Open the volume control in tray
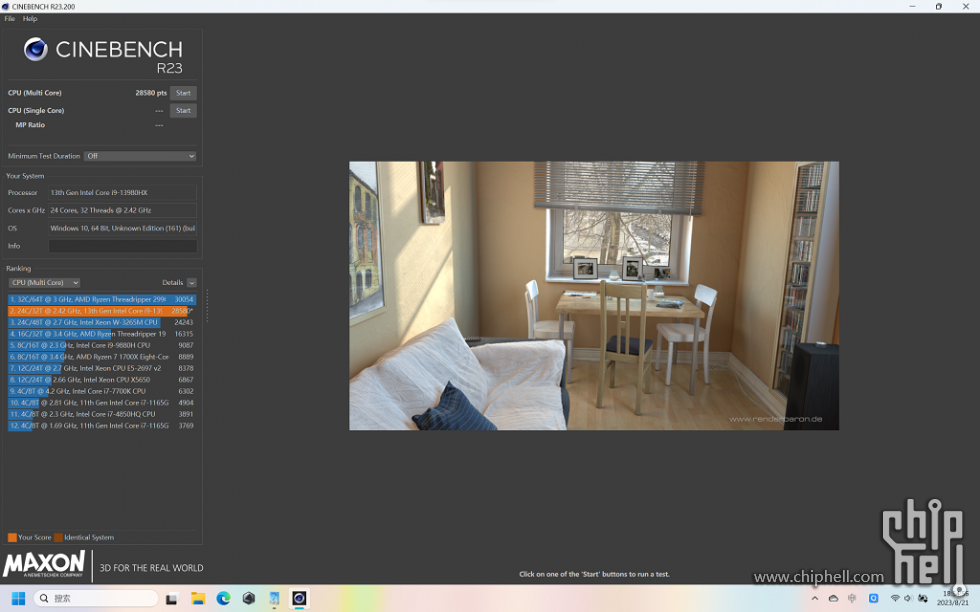This screenshot has width=980, height=612. [x=908, y=599]
